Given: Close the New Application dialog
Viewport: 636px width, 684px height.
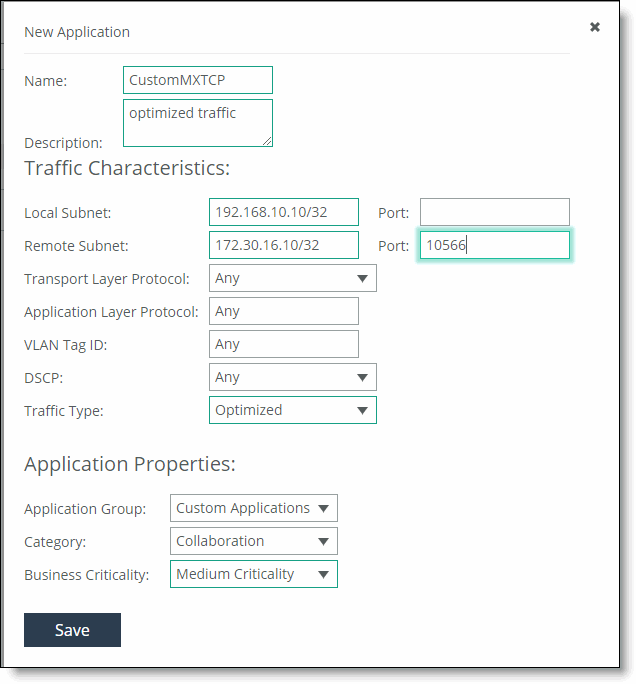Looking at the screenshot, I should [595, 27].
